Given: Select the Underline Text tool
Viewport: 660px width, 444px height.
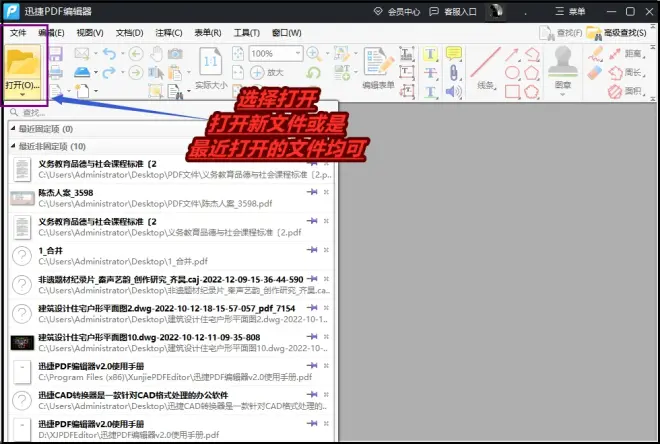Looking at the screenshot, I should pos(430,91).
